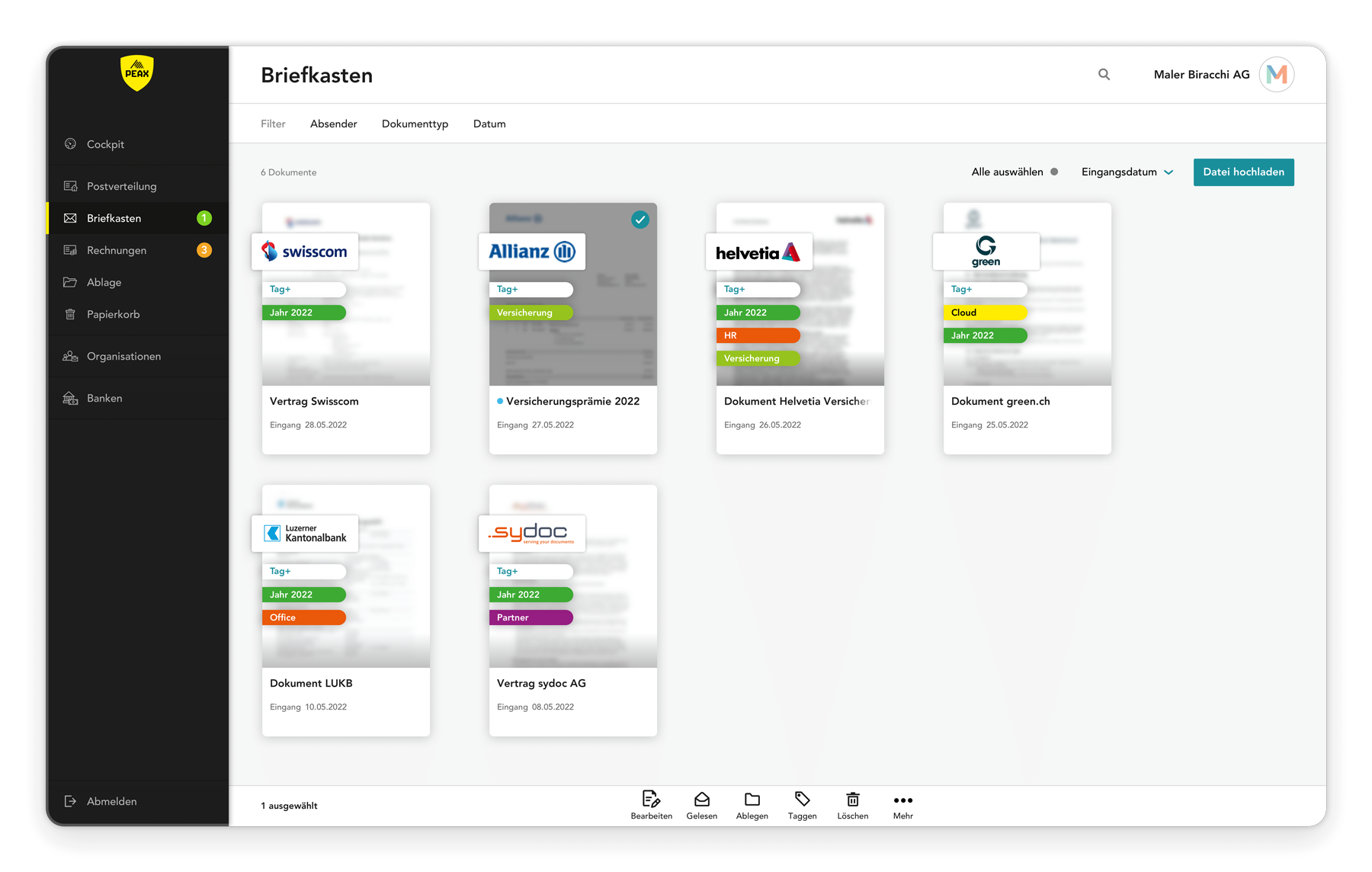Screen dimensions: 1372x872
Task: Open the Dokumenttyp filter dropdown
Action: pyautogui.click(x=415, y=124)
